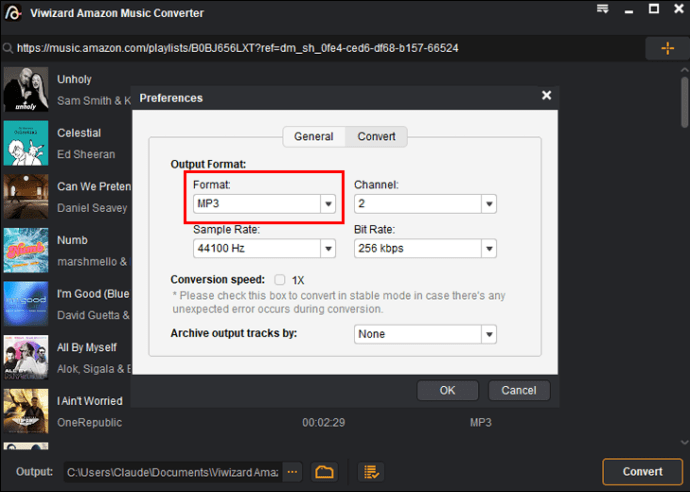The width and height of the screenshot is (690, 492).
Task: Click the All By Myself album cover
Action: (x=26, y=357)
